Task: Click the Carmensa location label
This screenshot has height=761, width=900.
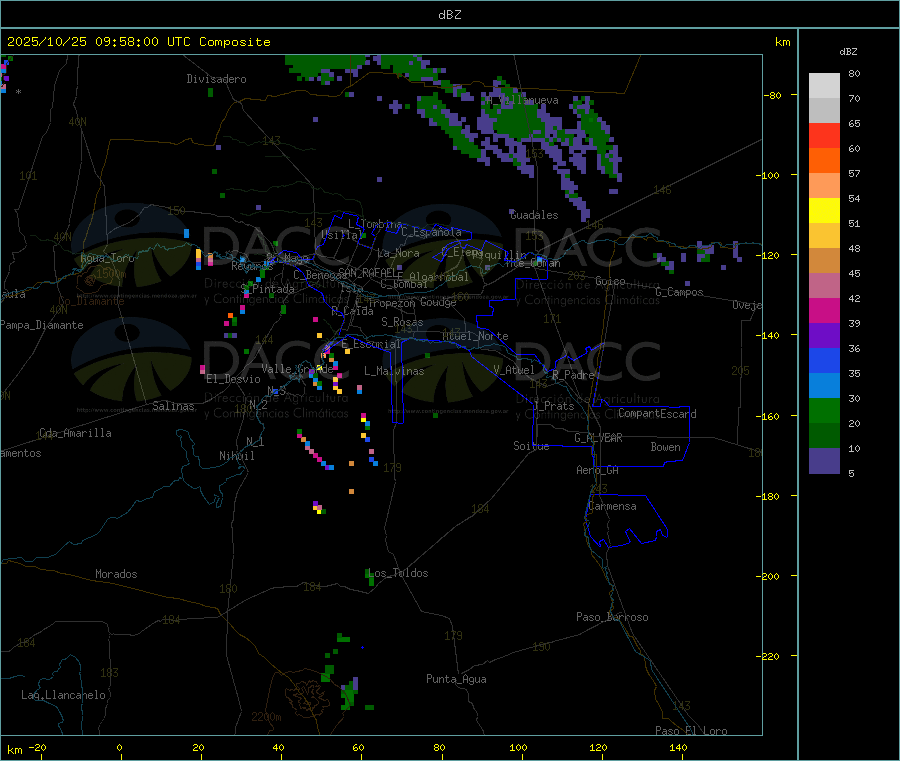Action: (612, 507)
